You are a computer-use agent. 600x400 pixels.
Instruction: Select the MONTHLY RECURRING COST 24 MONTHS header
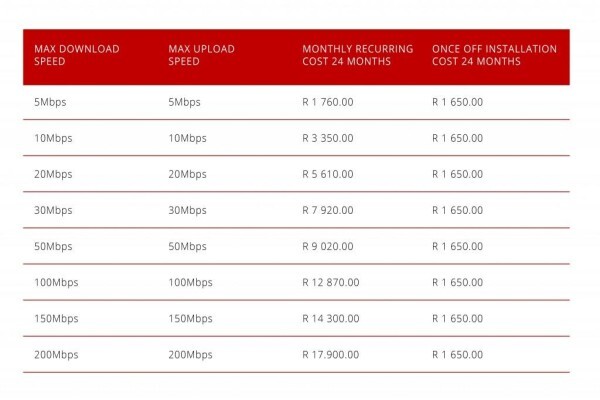357,55
